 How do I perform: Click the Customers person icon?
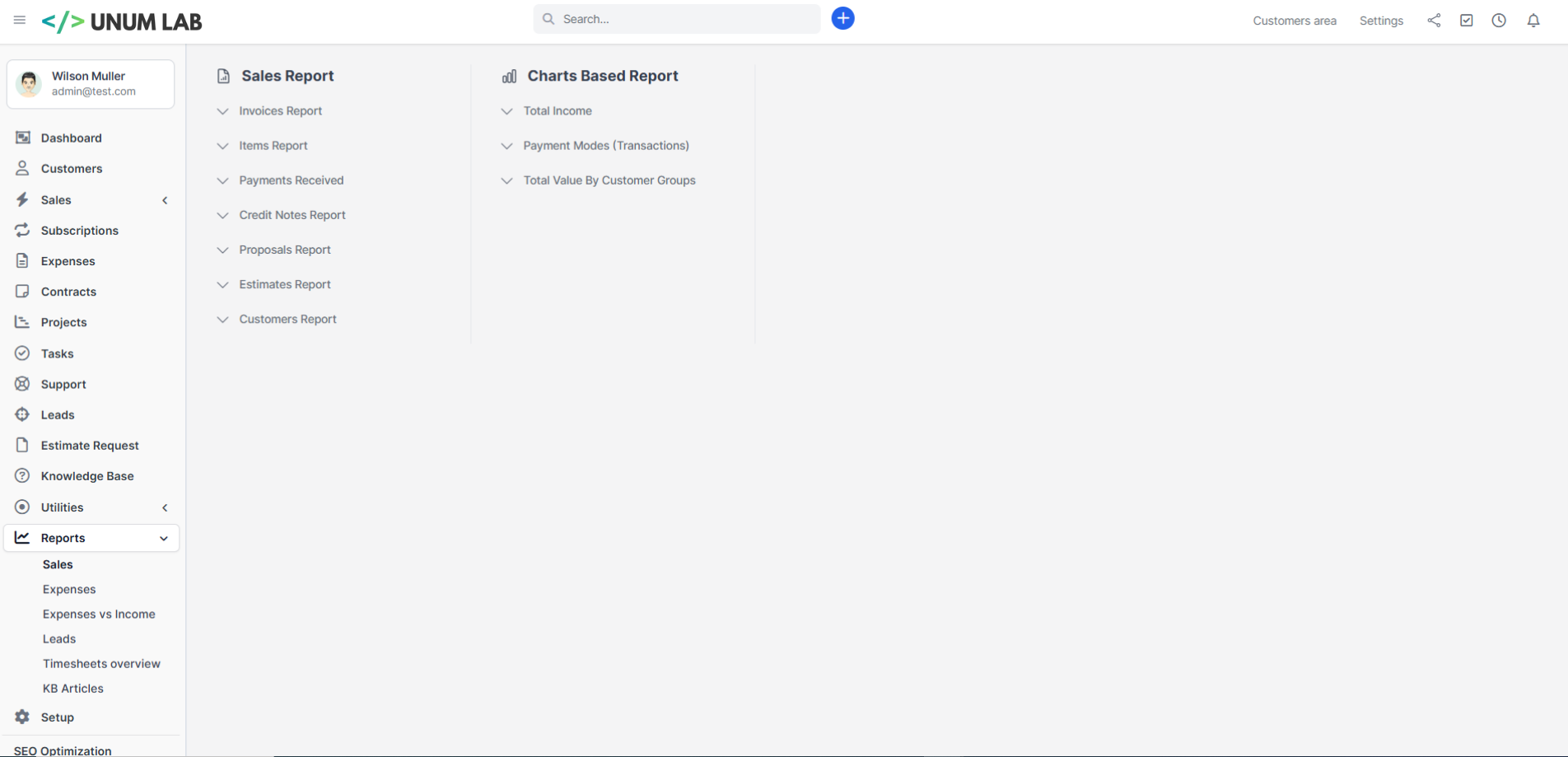coord(22,168)
